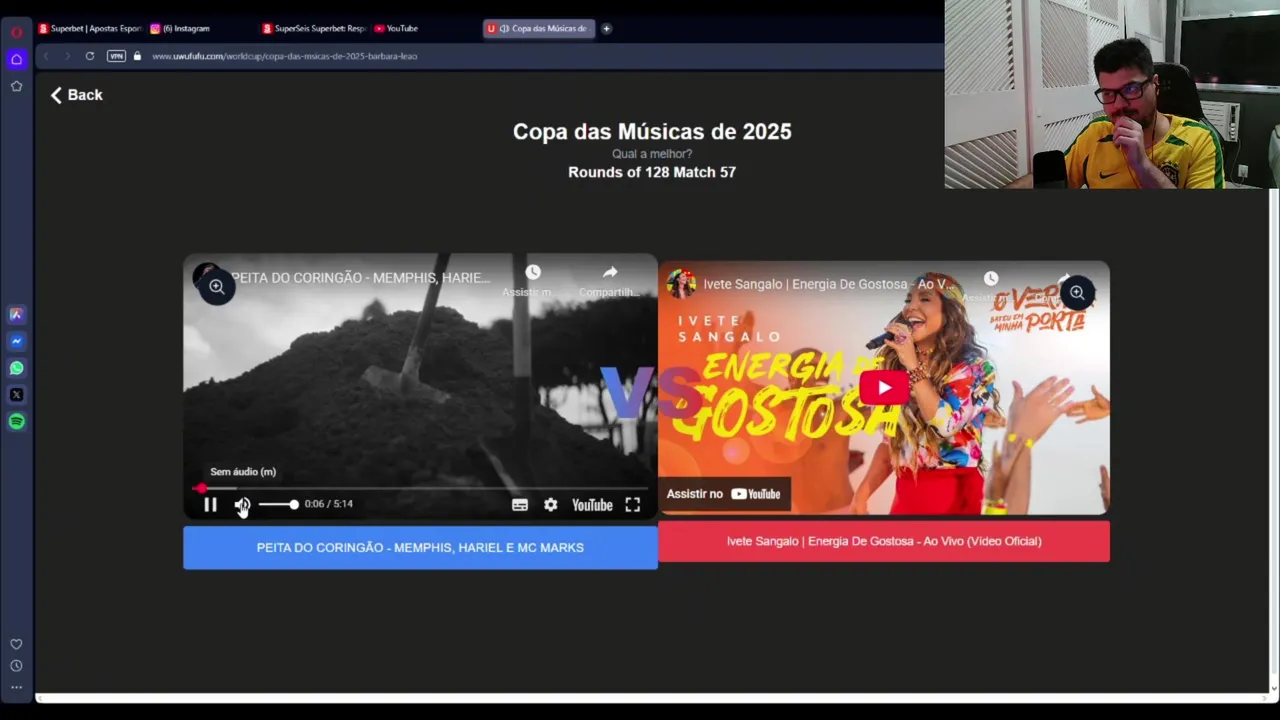Screen dimensions: 1280x720
Task: Zoom the Ivete Sangalo video magnifier
Action: click(x=1076, y=293)
